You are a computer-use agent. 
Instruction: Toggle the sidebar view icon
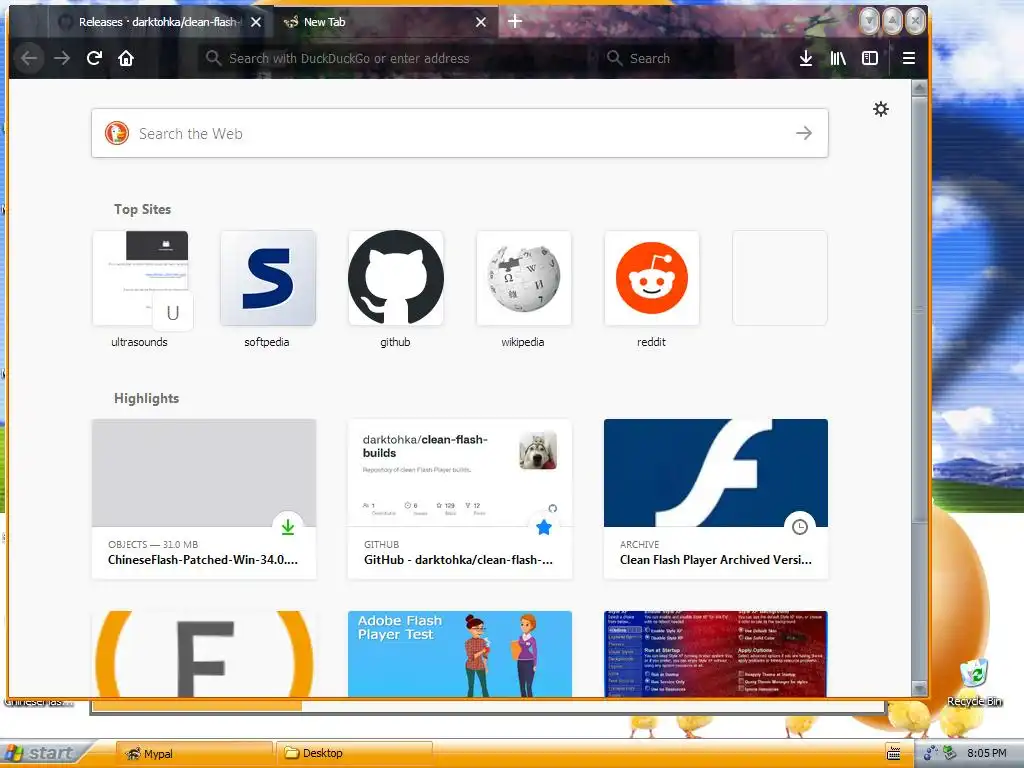[x=870, y=58]
